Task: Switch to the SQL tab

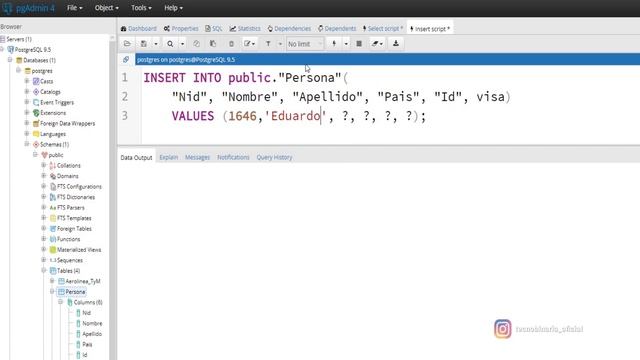Action: pyautogui.click(x=214, y=29)
